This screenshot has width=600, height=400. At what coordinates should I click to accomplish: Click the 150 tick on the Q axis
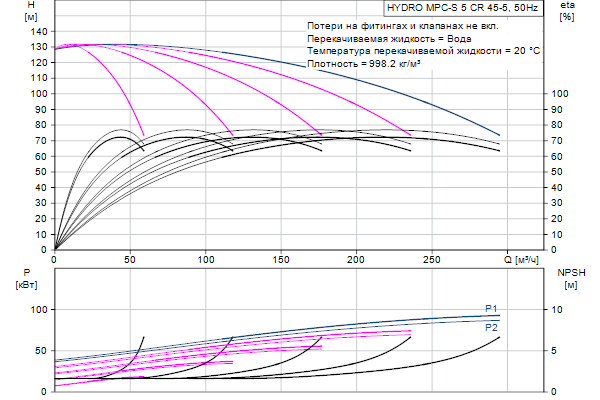click(281, 260)
